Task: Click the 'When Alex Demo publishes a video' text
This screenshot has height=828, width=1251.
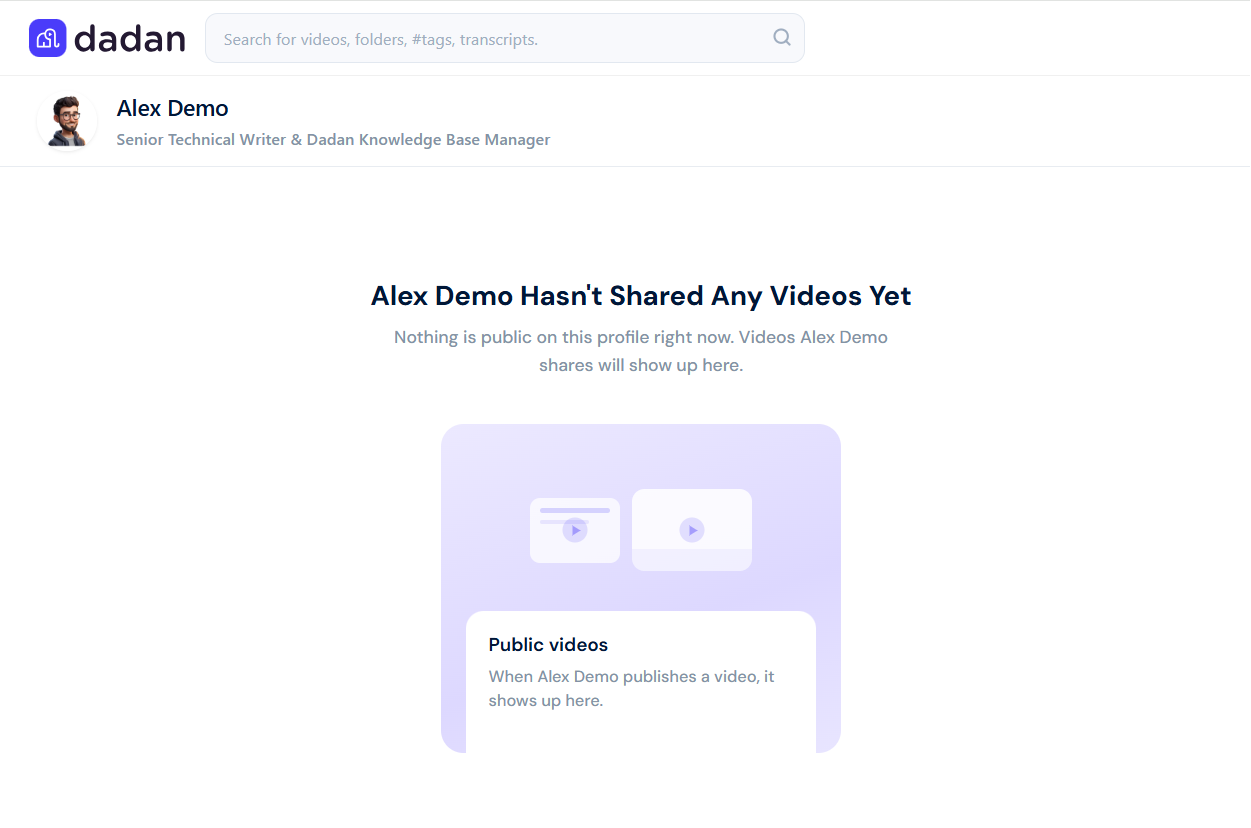Action: (x=632, y=689)
